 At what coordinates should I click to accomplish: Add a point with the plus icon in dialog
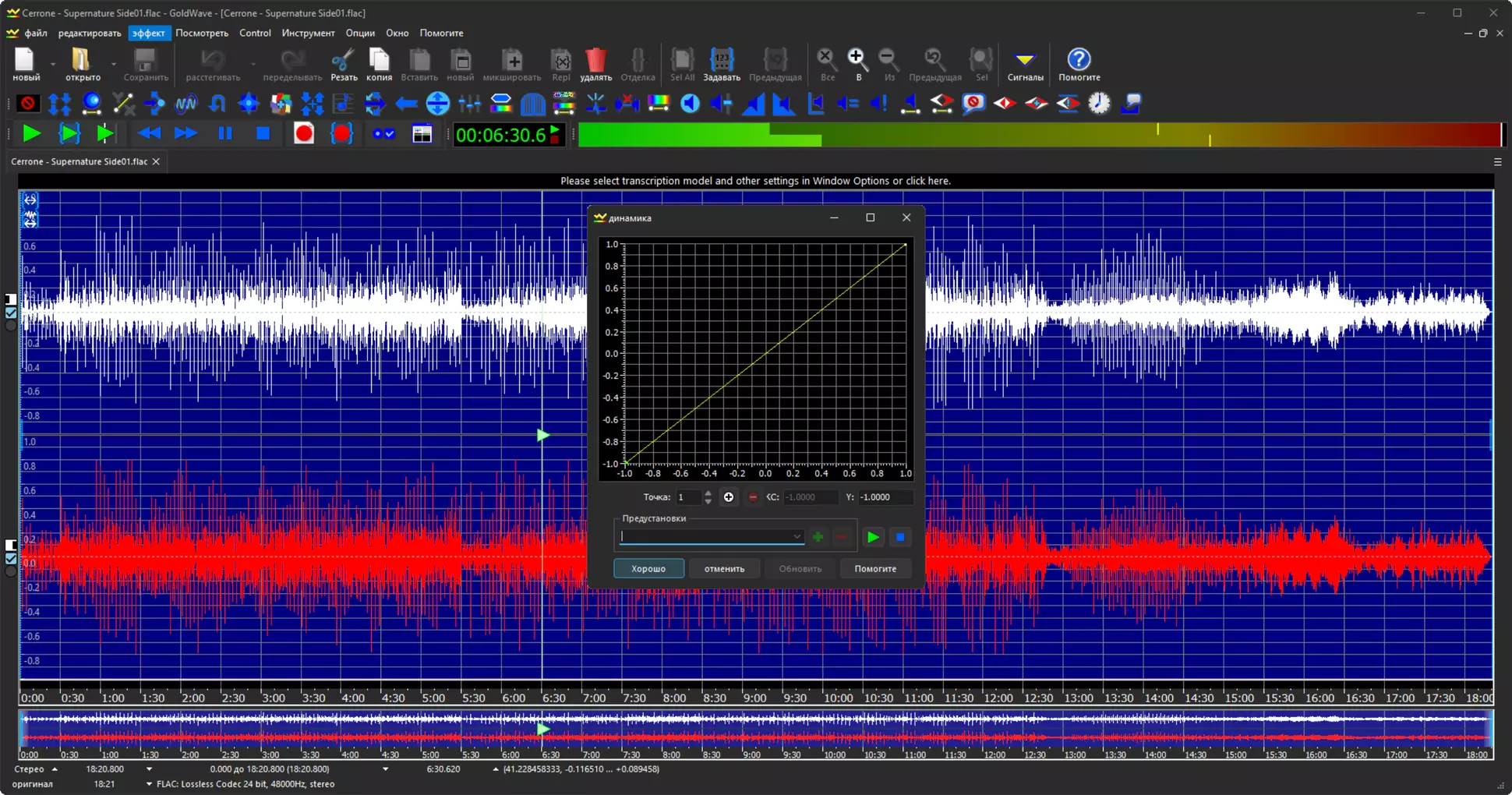(728, 497)
